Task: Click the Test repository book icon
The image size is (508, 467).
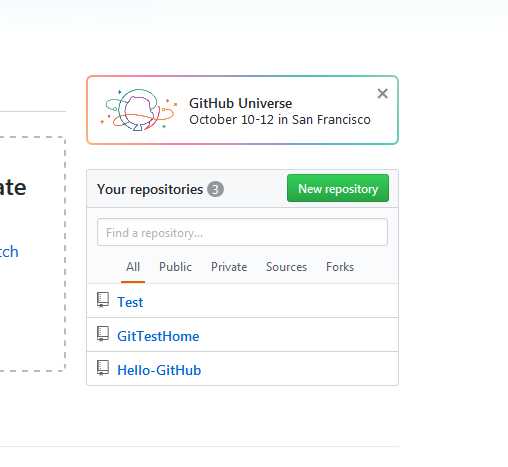Action: click(103, 300)
